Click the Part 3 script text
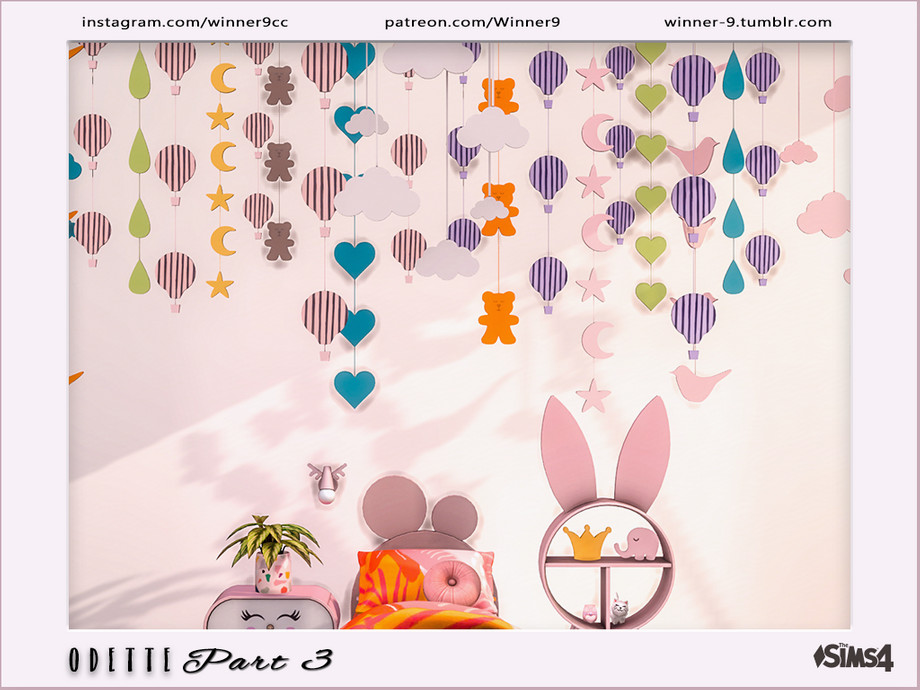The height and width of the screenshot is (690, 920). [x=258, y=661]
